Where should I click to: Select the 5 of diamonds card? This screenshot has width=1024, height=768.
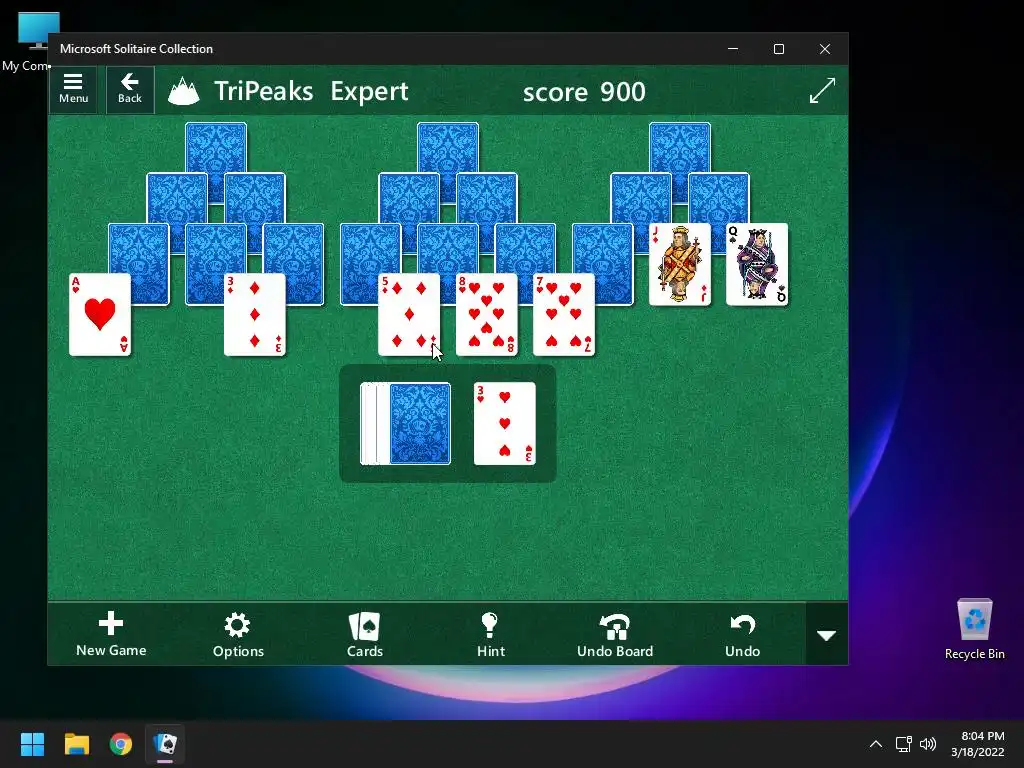click(409, 315)
